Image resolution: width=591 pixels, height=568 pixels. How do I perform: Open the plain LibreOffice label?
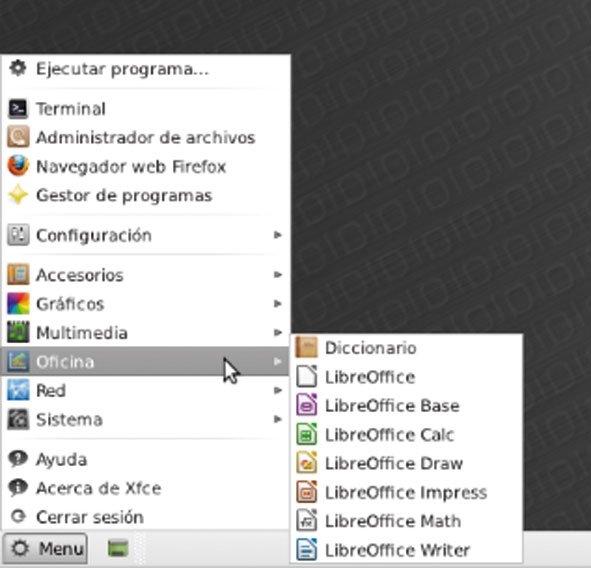click(x=370, y=377)
